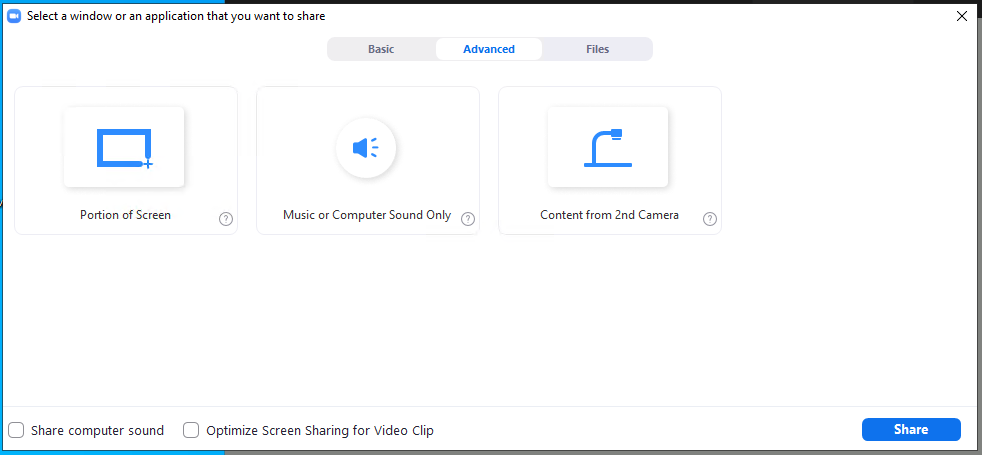
Task: Click the blue Share button
Action: tap(911, 429)
